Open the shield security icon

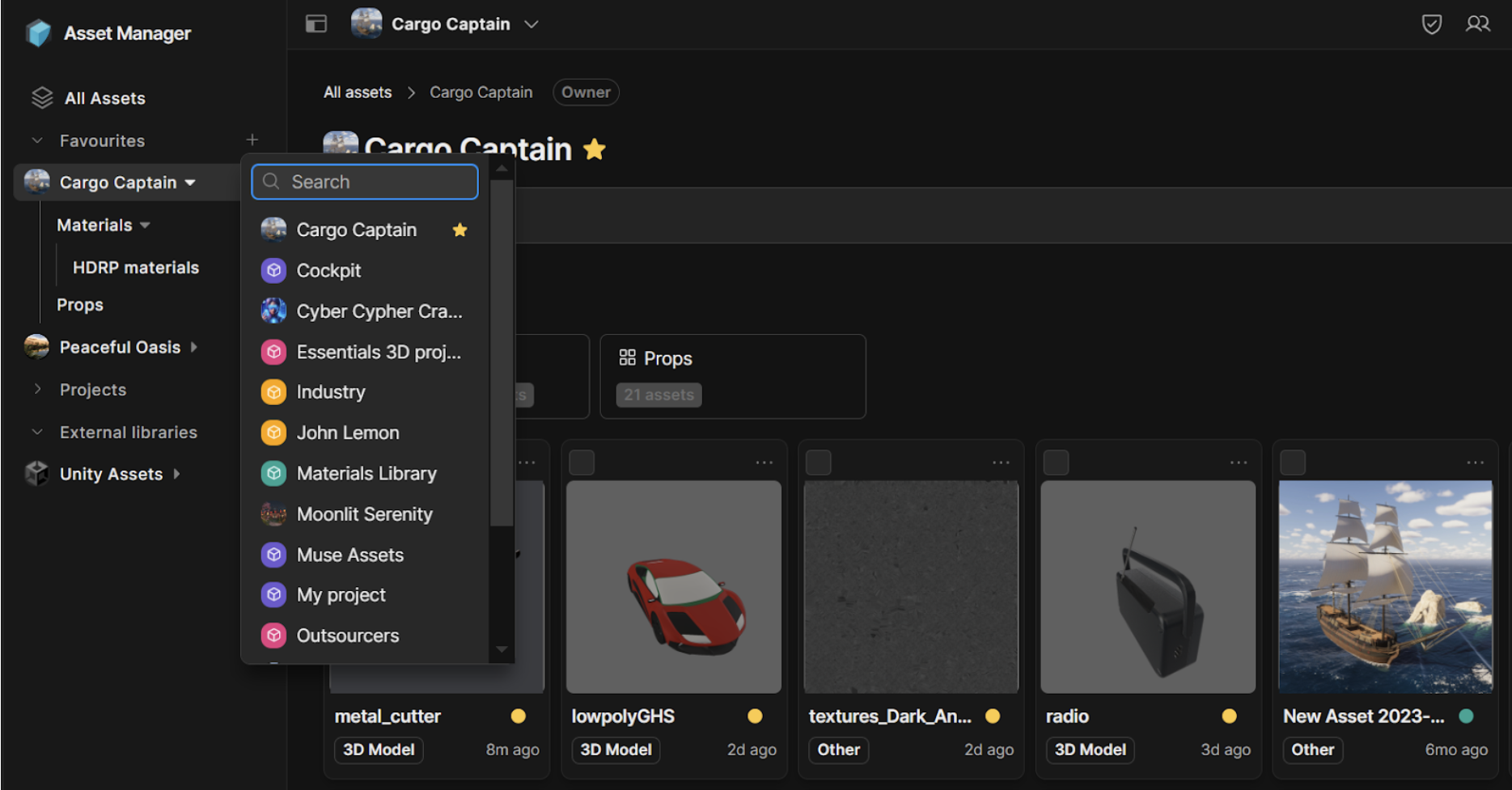tap(1431, 24)
